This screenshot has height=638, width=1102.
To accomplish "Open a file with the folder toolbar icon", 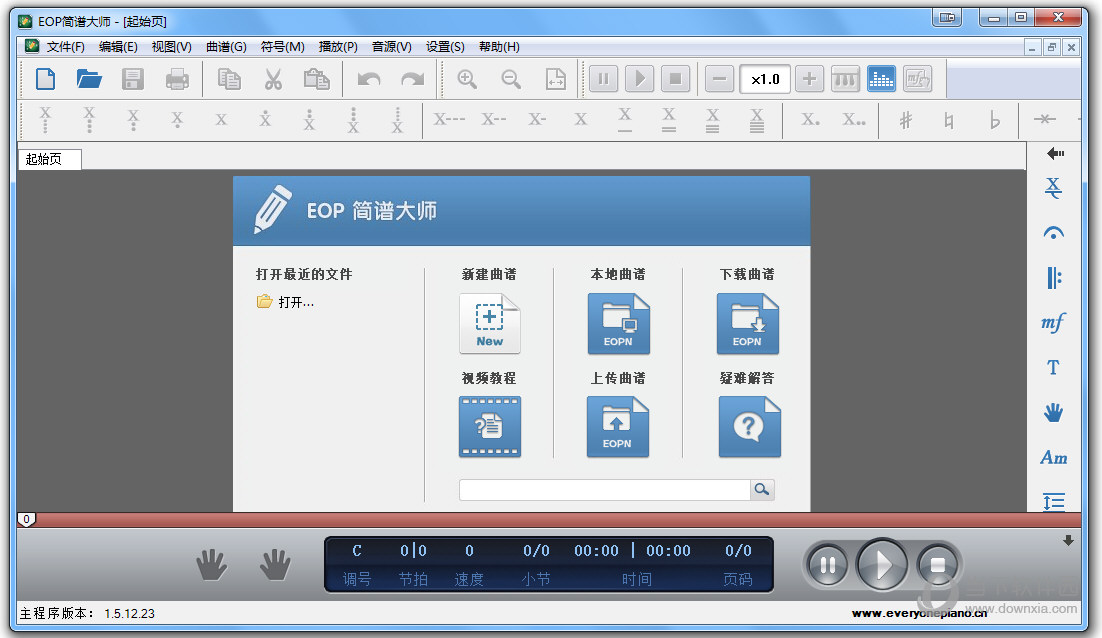I will pos(89,79).
